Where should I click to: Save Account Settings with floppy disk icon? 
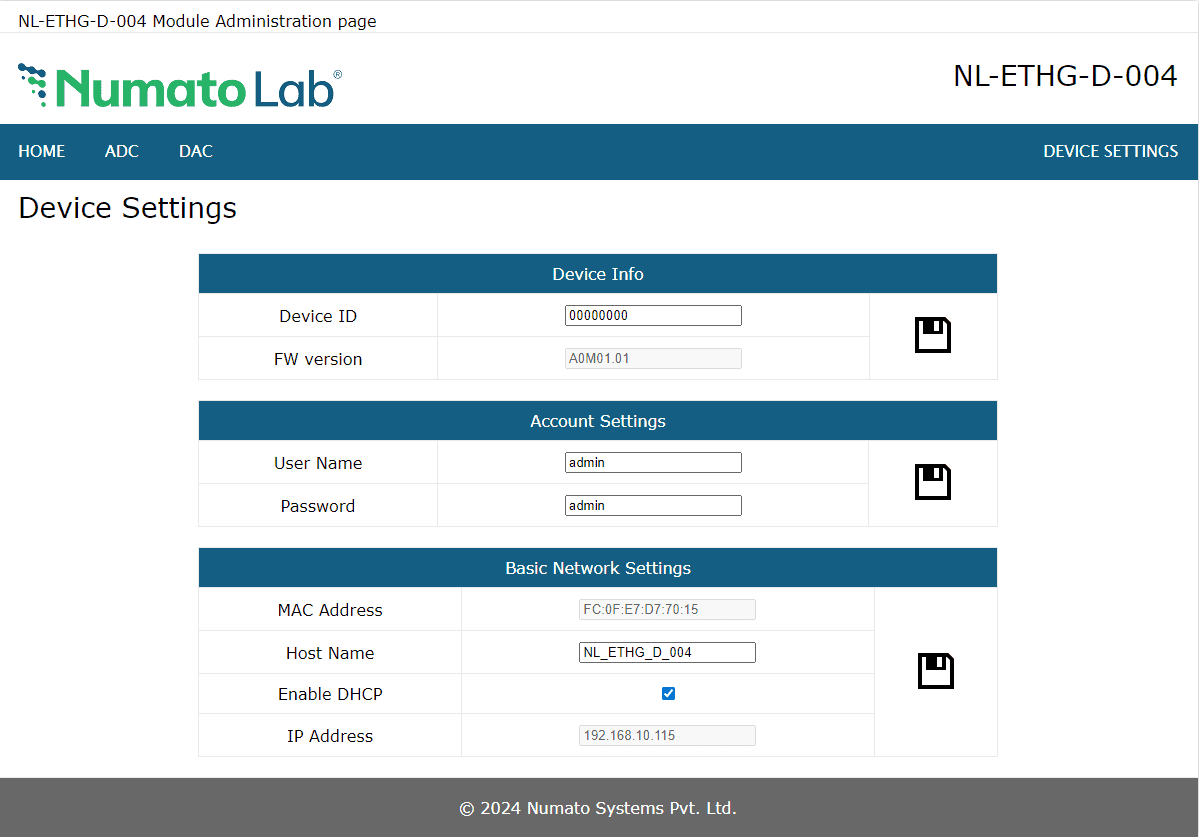click(x=932, y=482)
